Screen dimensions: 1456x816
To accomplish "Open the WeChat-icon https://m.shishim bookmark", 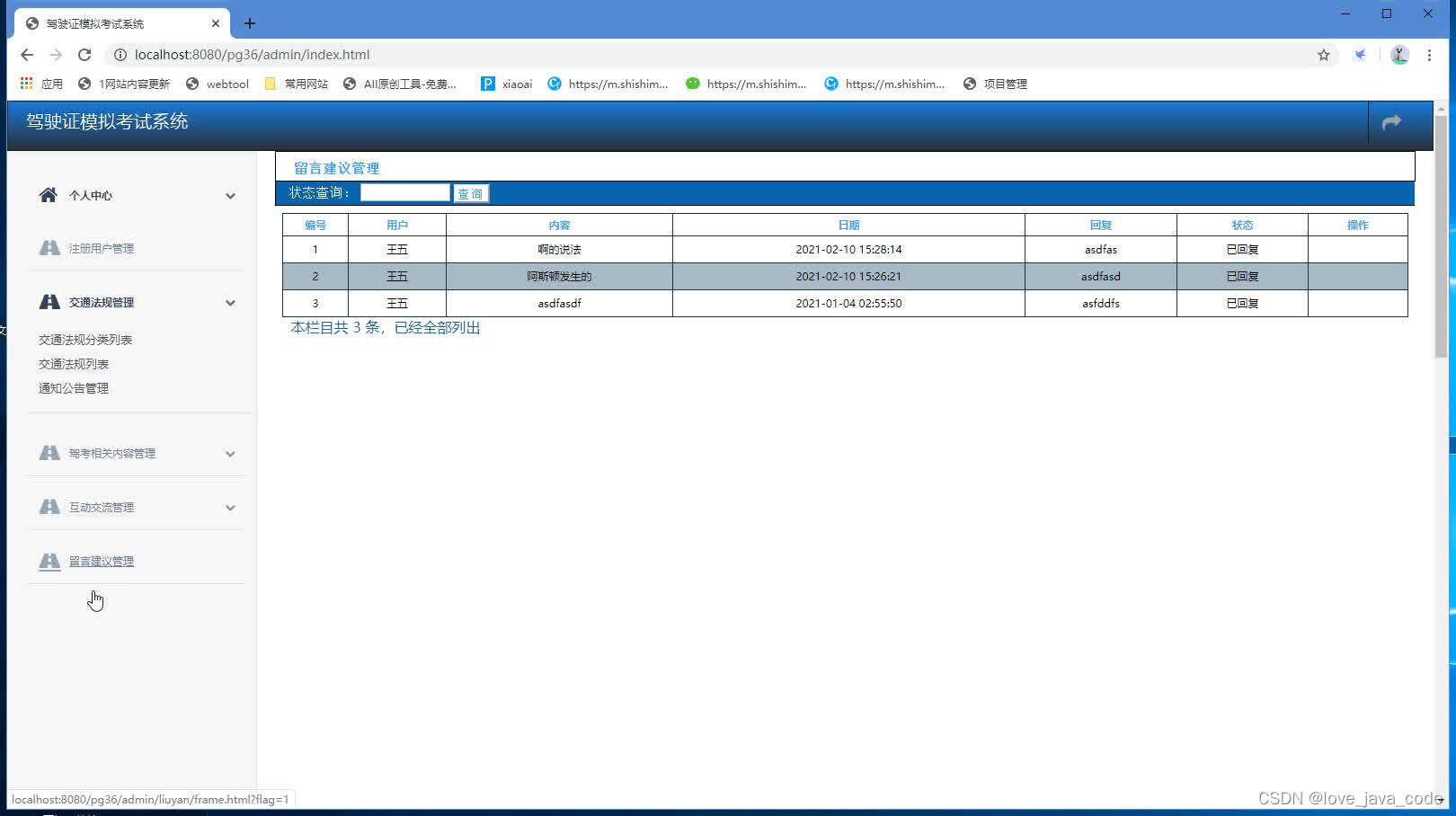I will pyautogui.click(x=746, y=84).
